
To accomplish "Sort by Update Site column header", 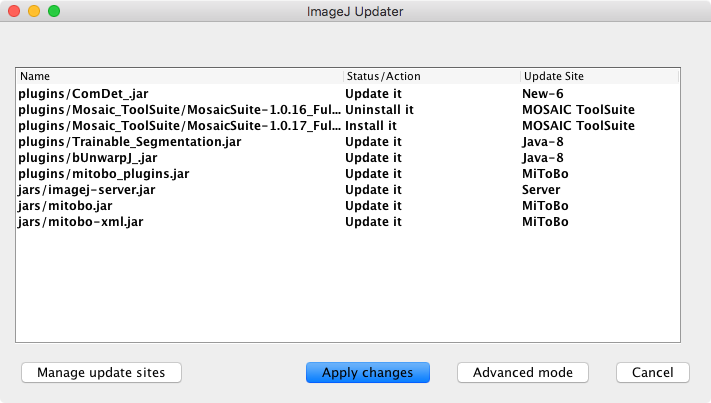I will [598, 76].
